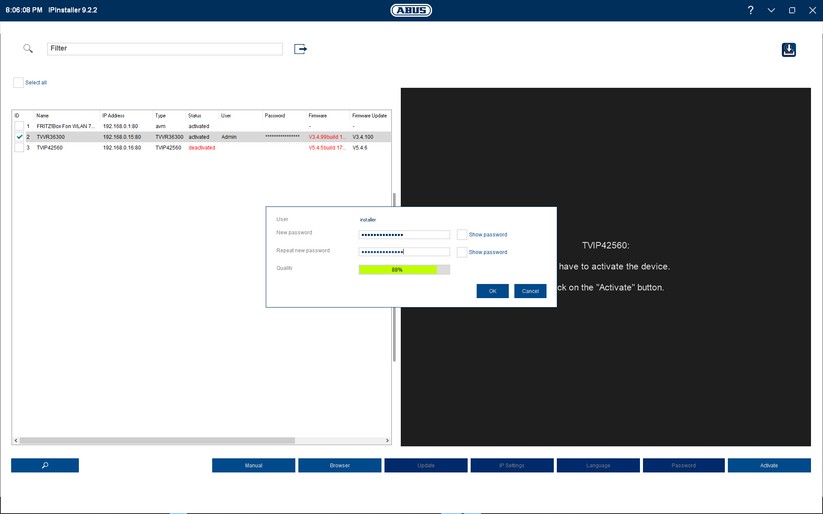
Task: Click the ABUS logo in the title bar
Action: click(x=411, y=10)
